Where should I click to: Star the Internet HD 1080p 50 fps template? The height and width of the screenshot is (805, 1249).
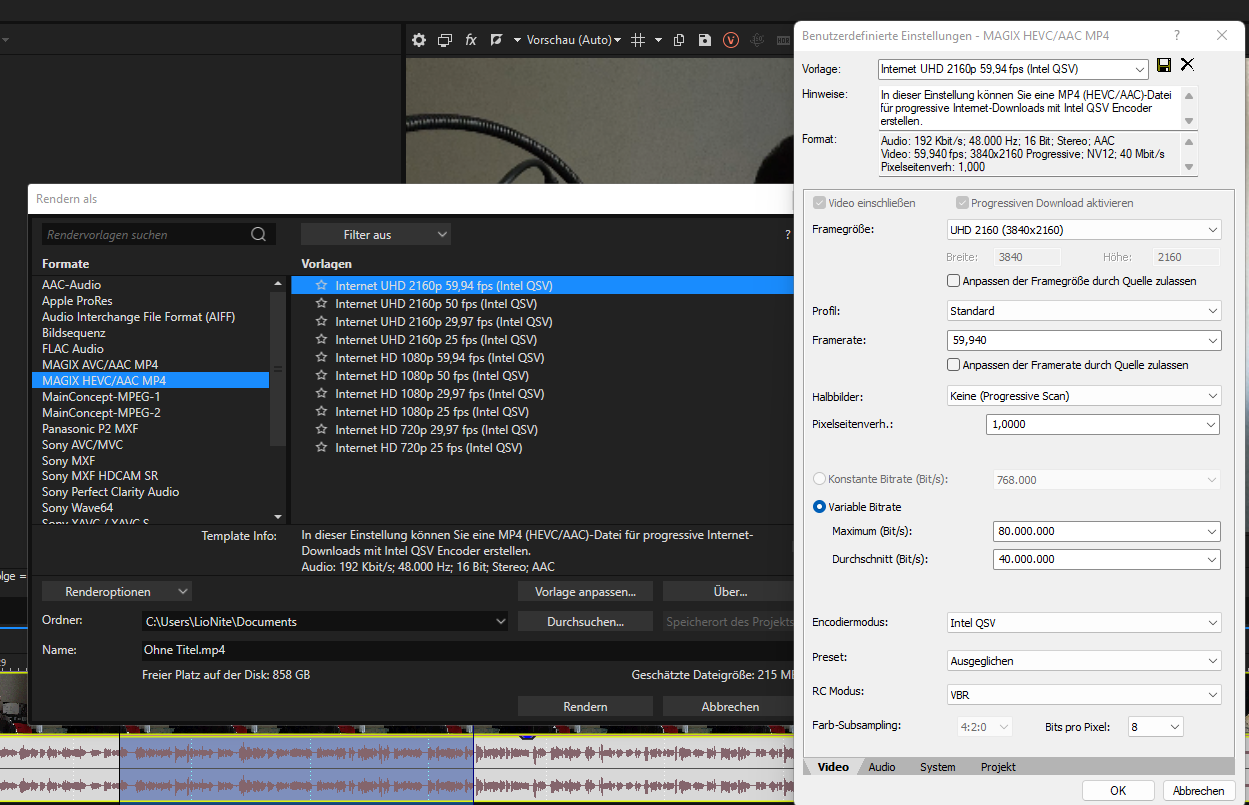[x=321, y=375]
